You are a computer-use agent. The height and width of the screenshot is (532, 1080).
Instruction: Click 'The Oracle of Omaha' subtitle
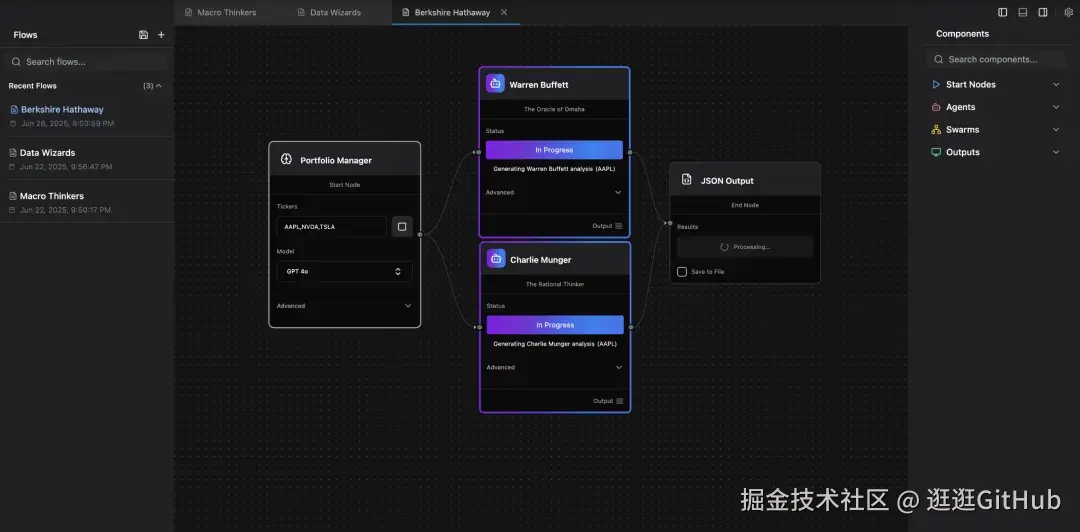tap(554, 109)
